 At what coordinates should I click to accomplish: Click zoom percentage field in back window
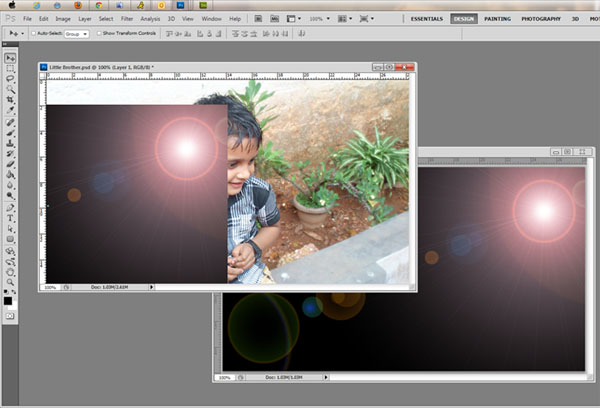[x=225, y=377]
